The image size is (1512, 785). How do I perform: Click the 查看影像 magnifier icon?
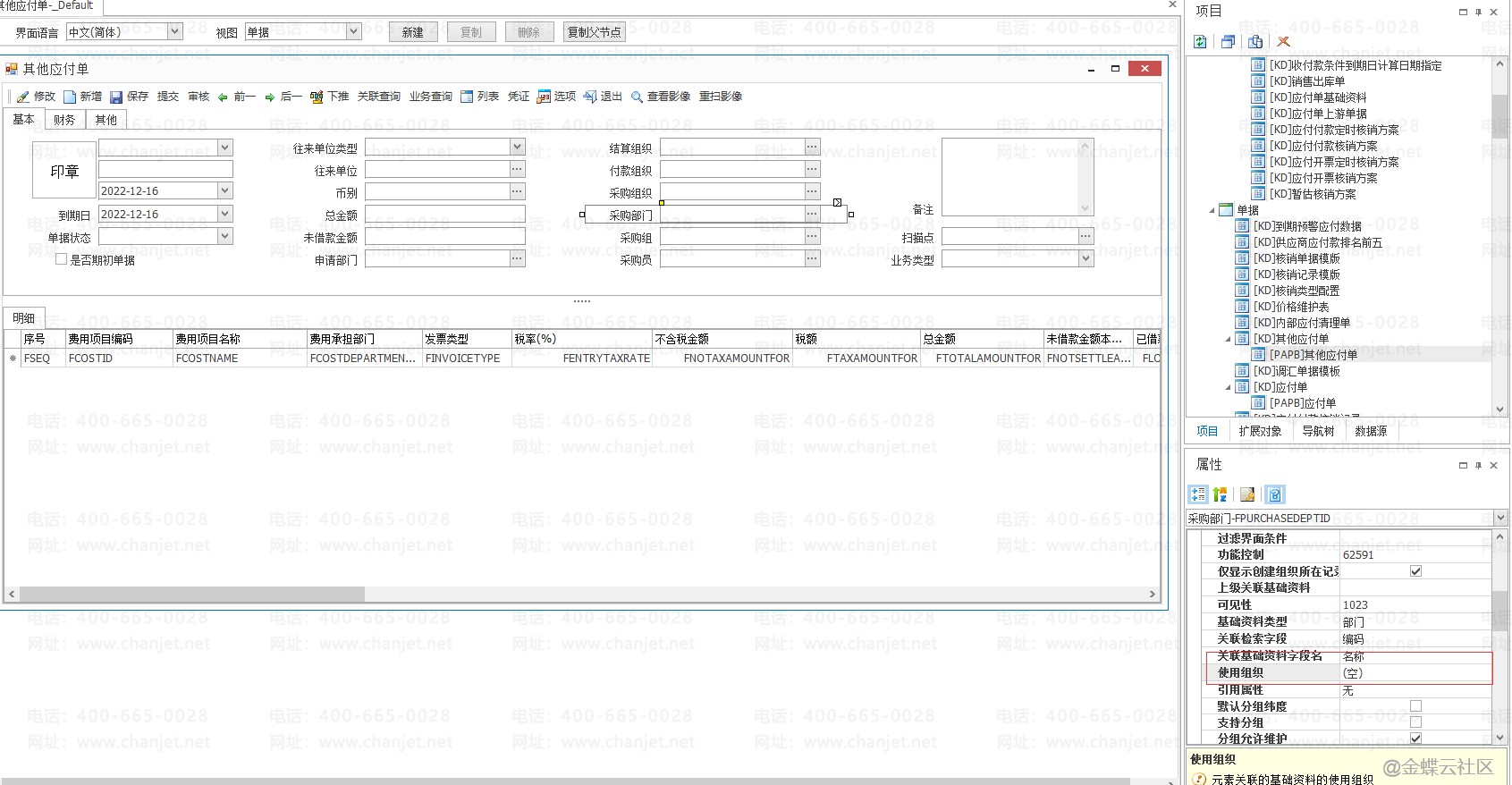pyautogui.click(x=637, y=97)
